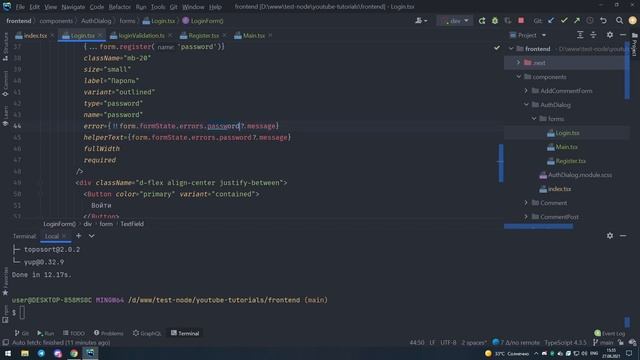This screenshot has height=360, width=640.
Task: Update project from Git (blue arrow)
Action: [551, 20]
